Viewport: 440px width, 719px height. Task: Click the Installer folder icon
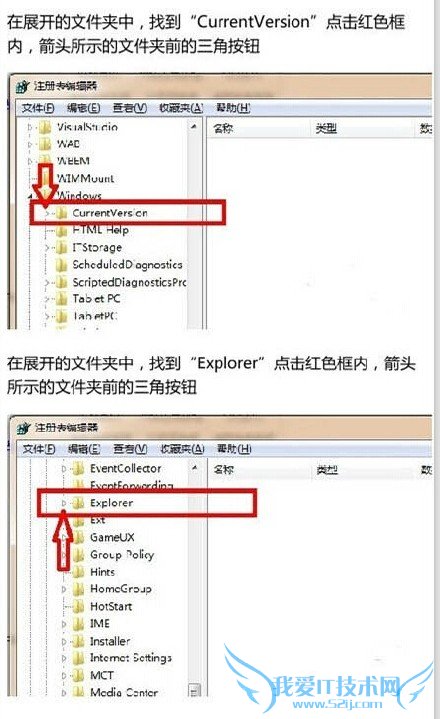click(x=79, y=641)
